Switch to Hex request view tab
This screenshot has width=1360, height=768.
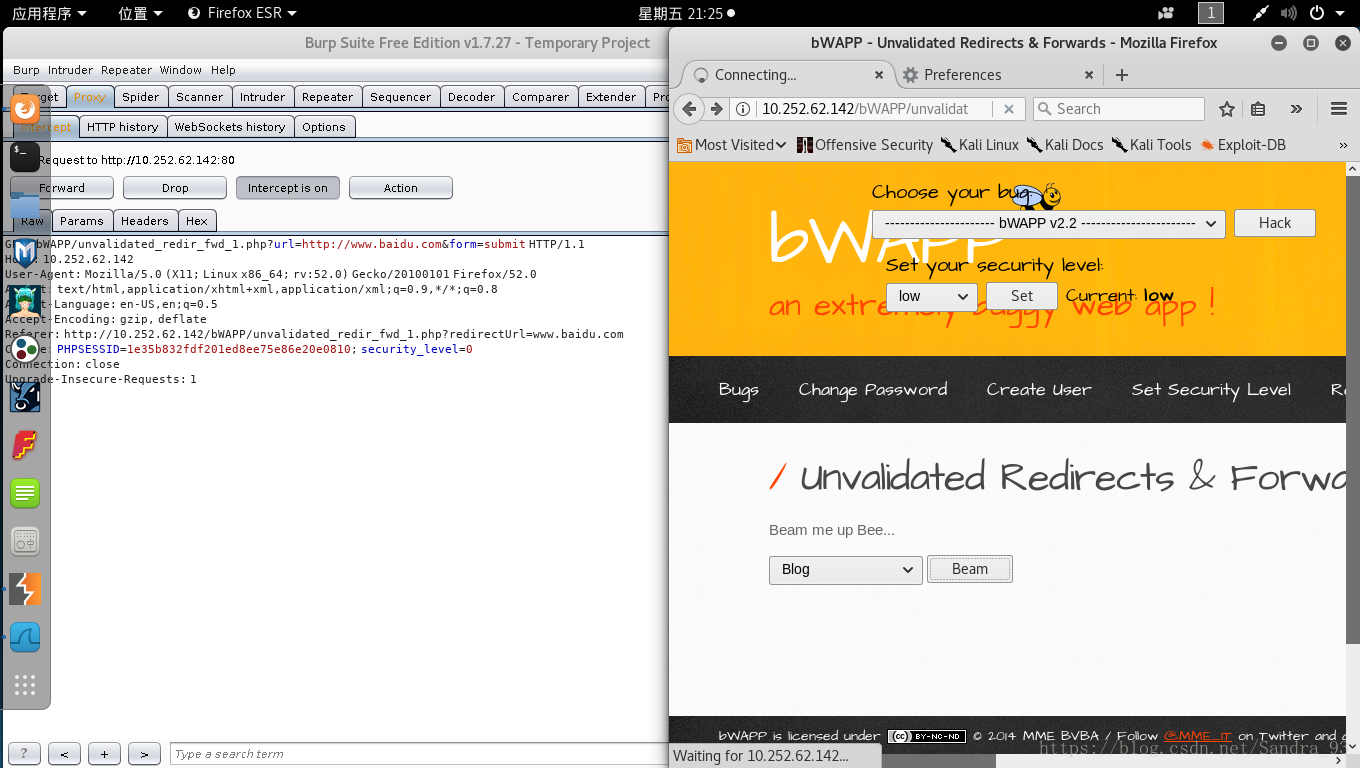197,221
